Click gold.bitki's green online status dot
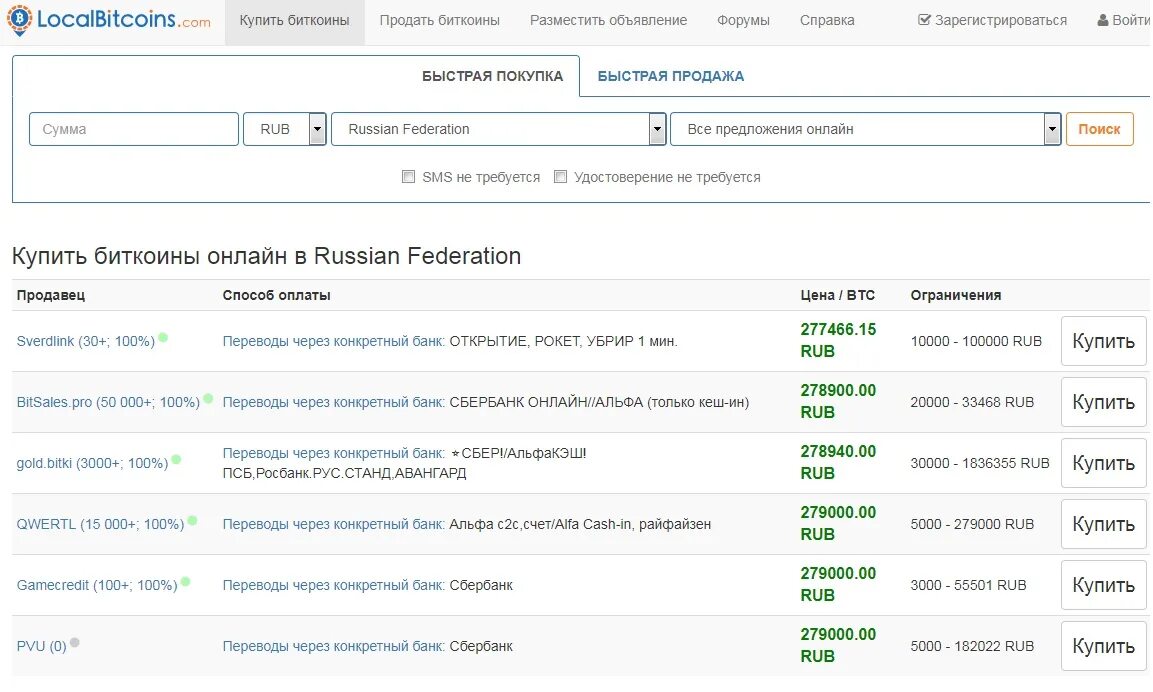This screenshot has height=692, width=1153. coord(176,460)
